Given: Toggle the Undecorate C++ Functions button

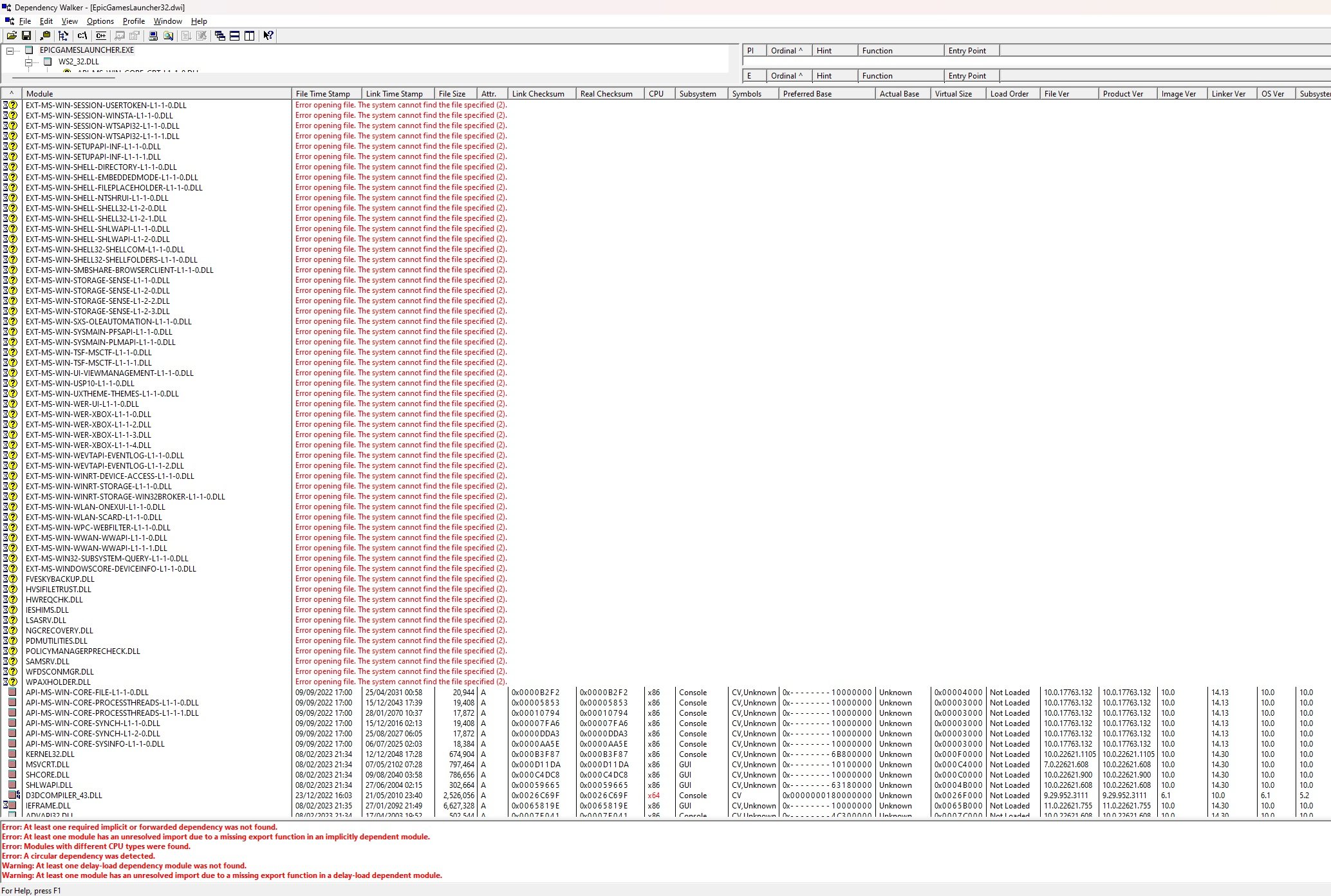Looking at the screenshot, I should pyautogui.click(x=101, y=36).
